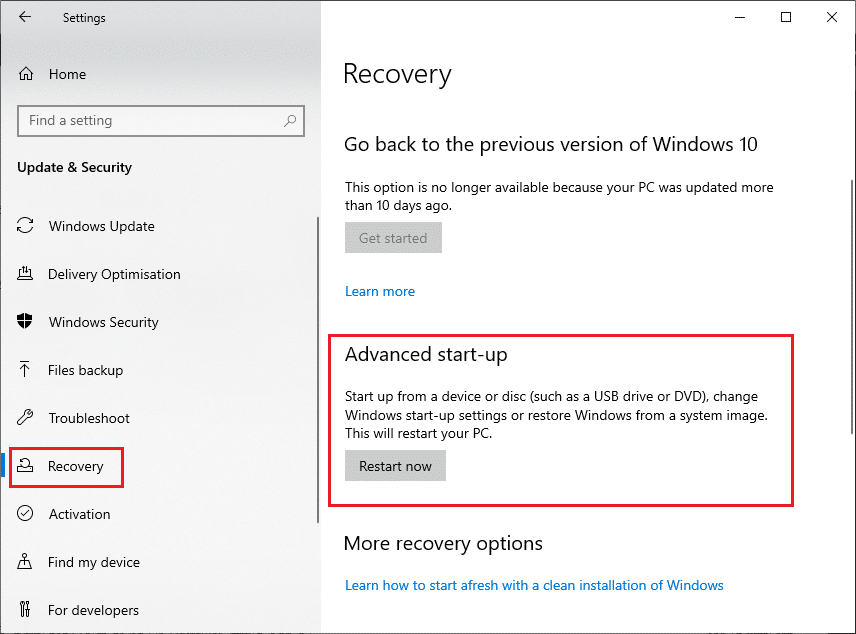Viewport: 856px width, 634px height.
Task: Click the Delivery Optimisation icon
Action: click(x=27, y=274)
